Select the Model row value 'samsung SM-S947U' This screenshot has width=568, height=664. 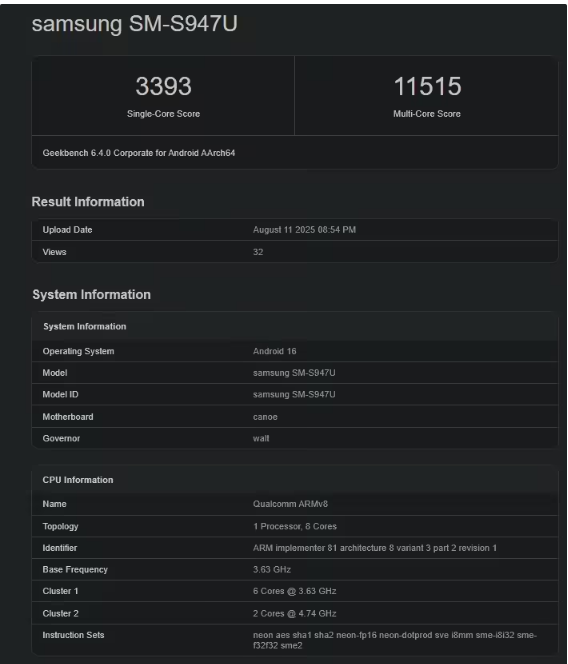[x=294, y=373]
